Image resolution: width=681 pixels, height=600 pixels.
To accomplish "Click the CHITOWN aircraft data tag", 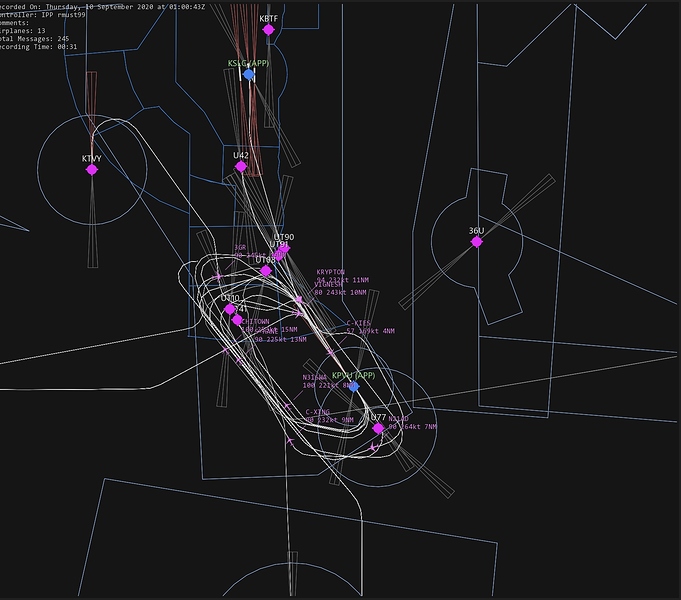I will (x=269, y=325).
